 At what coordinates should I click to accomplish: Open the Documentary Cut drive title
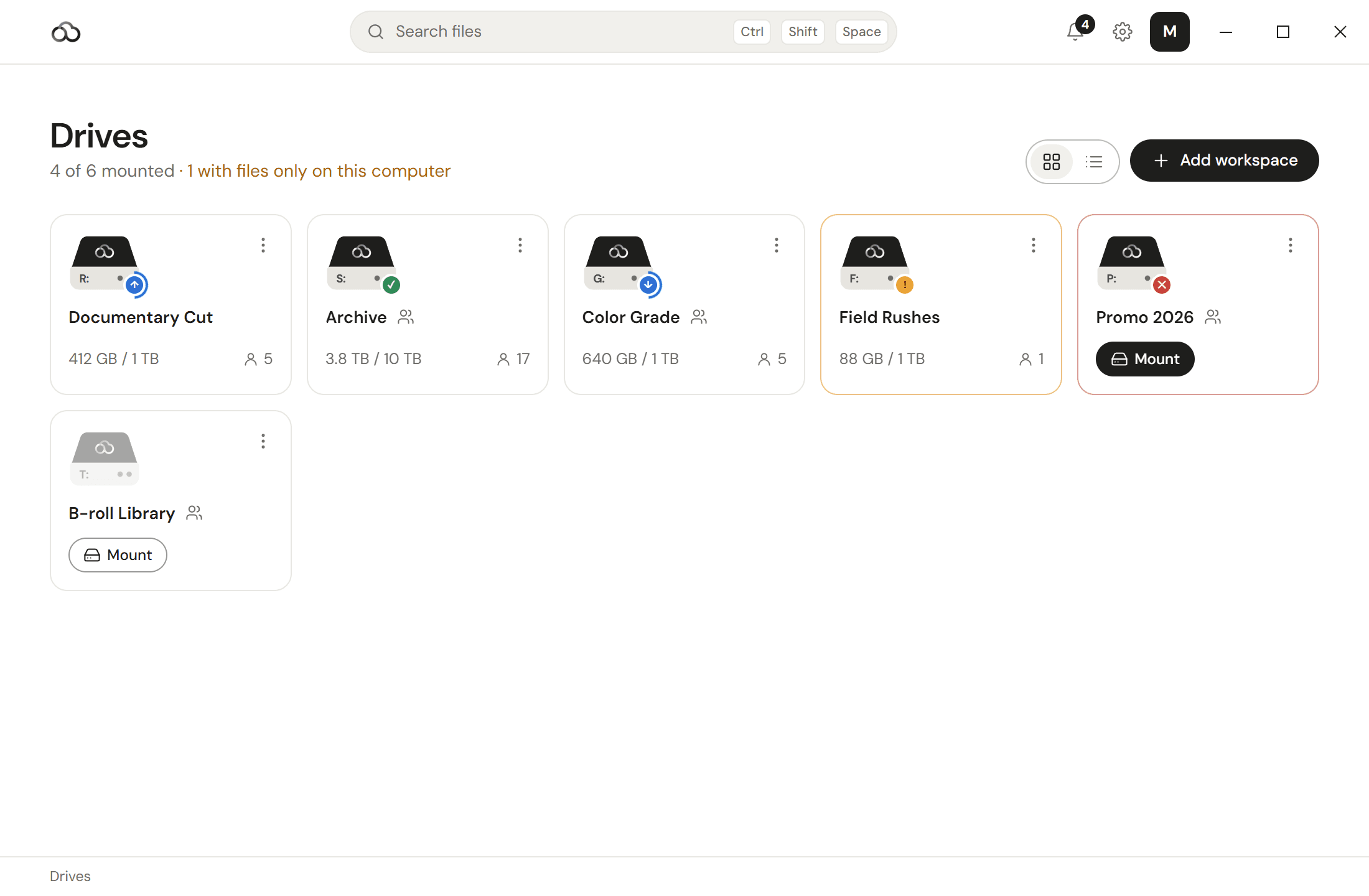click(141, 317)
